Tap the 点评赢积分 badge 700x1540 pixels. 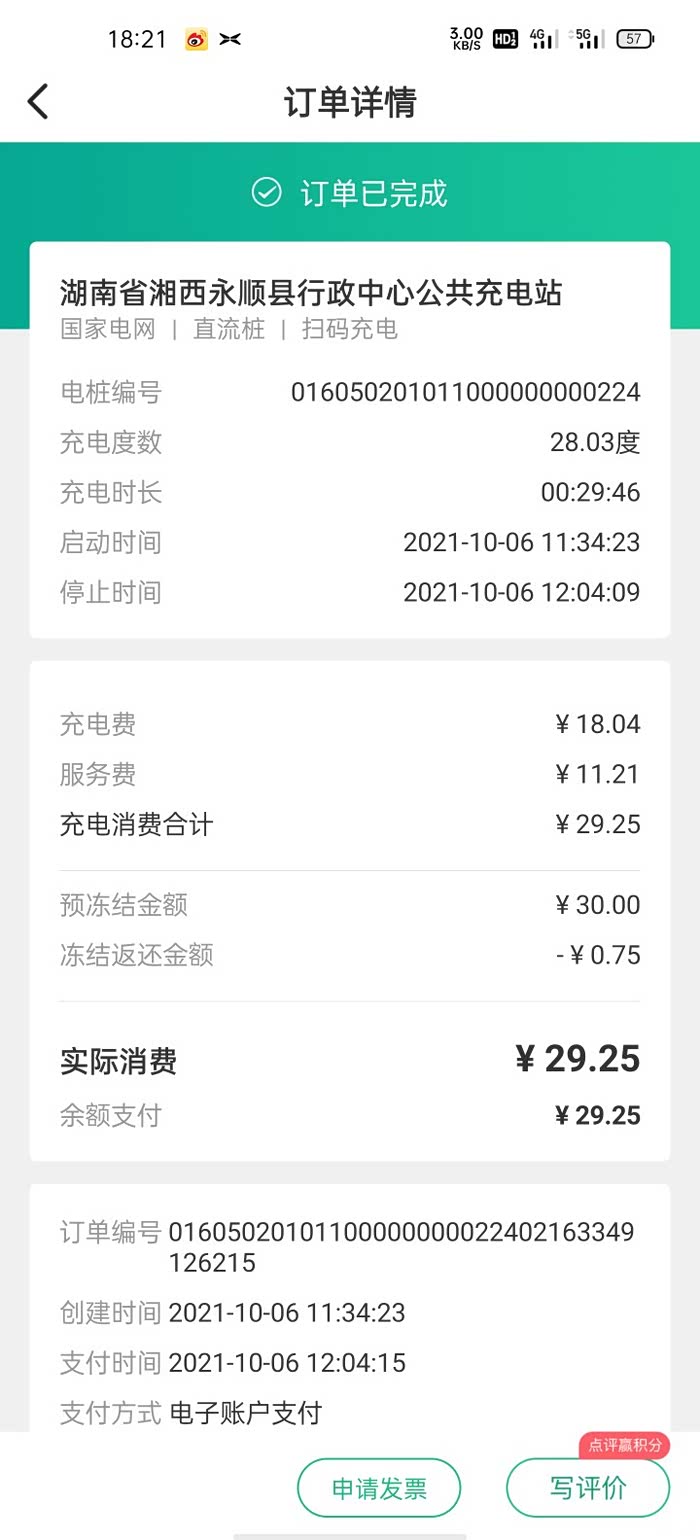tap(624, 1445)
